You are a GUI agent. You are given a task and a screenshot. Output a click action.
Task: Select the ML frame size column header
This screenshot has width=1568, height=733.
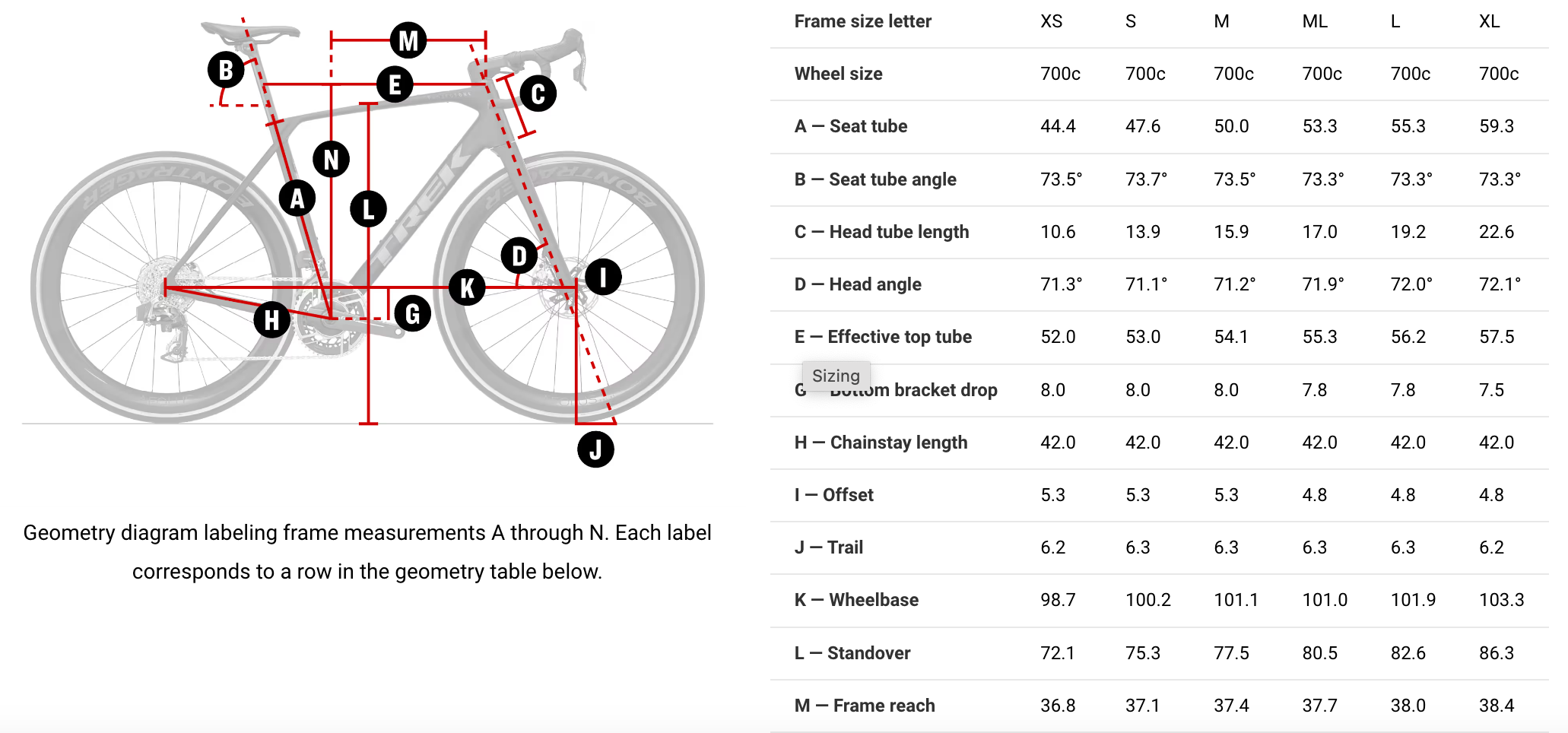(1315, 21)
